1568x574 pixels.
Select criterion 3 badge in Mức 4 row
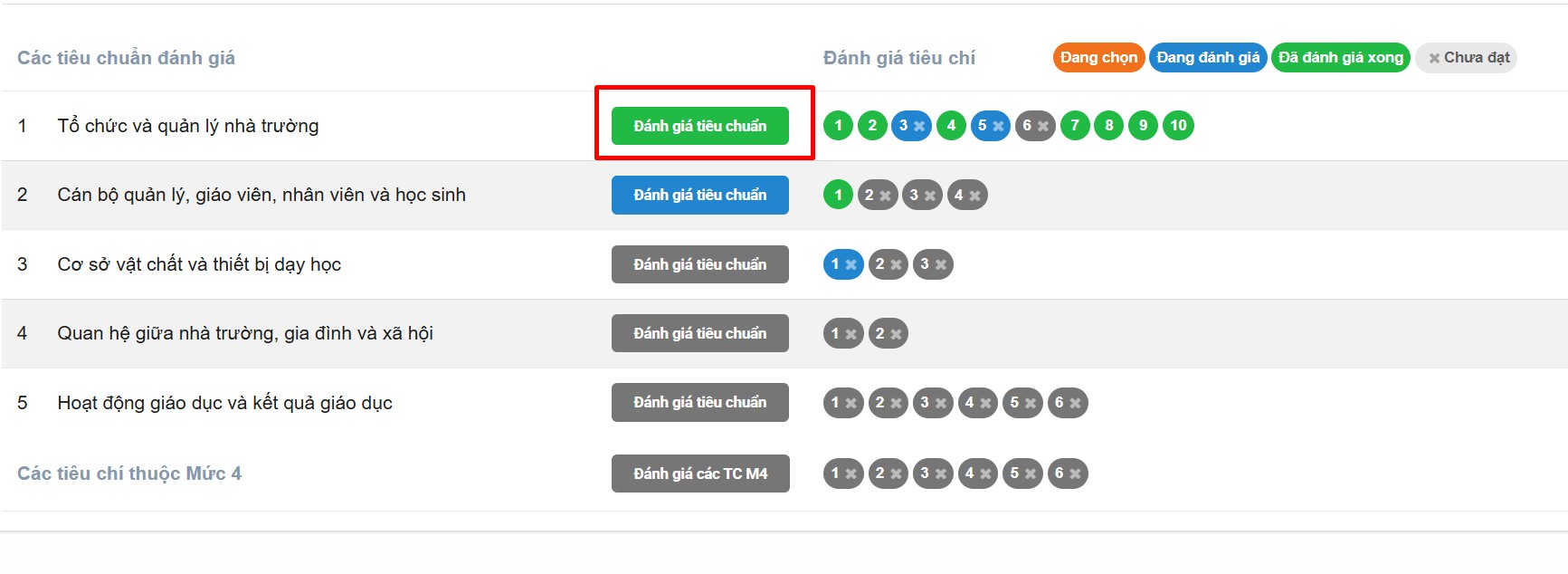[x=933, y=473]
